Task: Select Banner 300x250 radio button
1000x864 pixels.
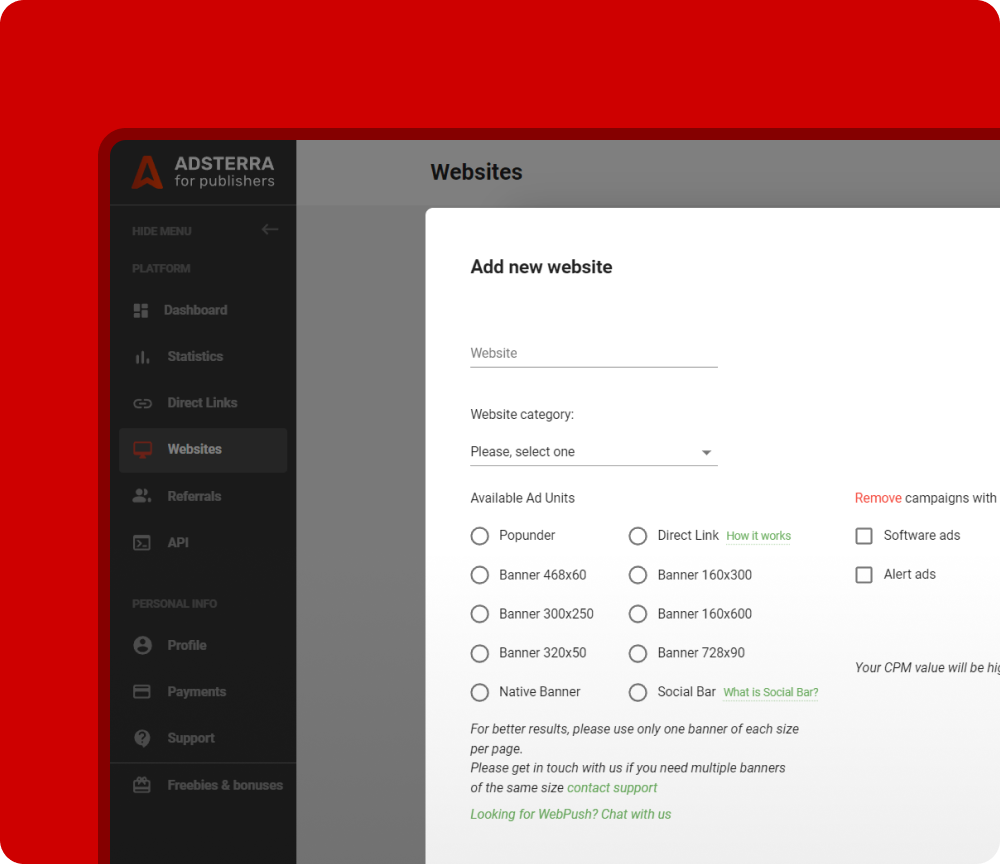Action: coord(480,614)
